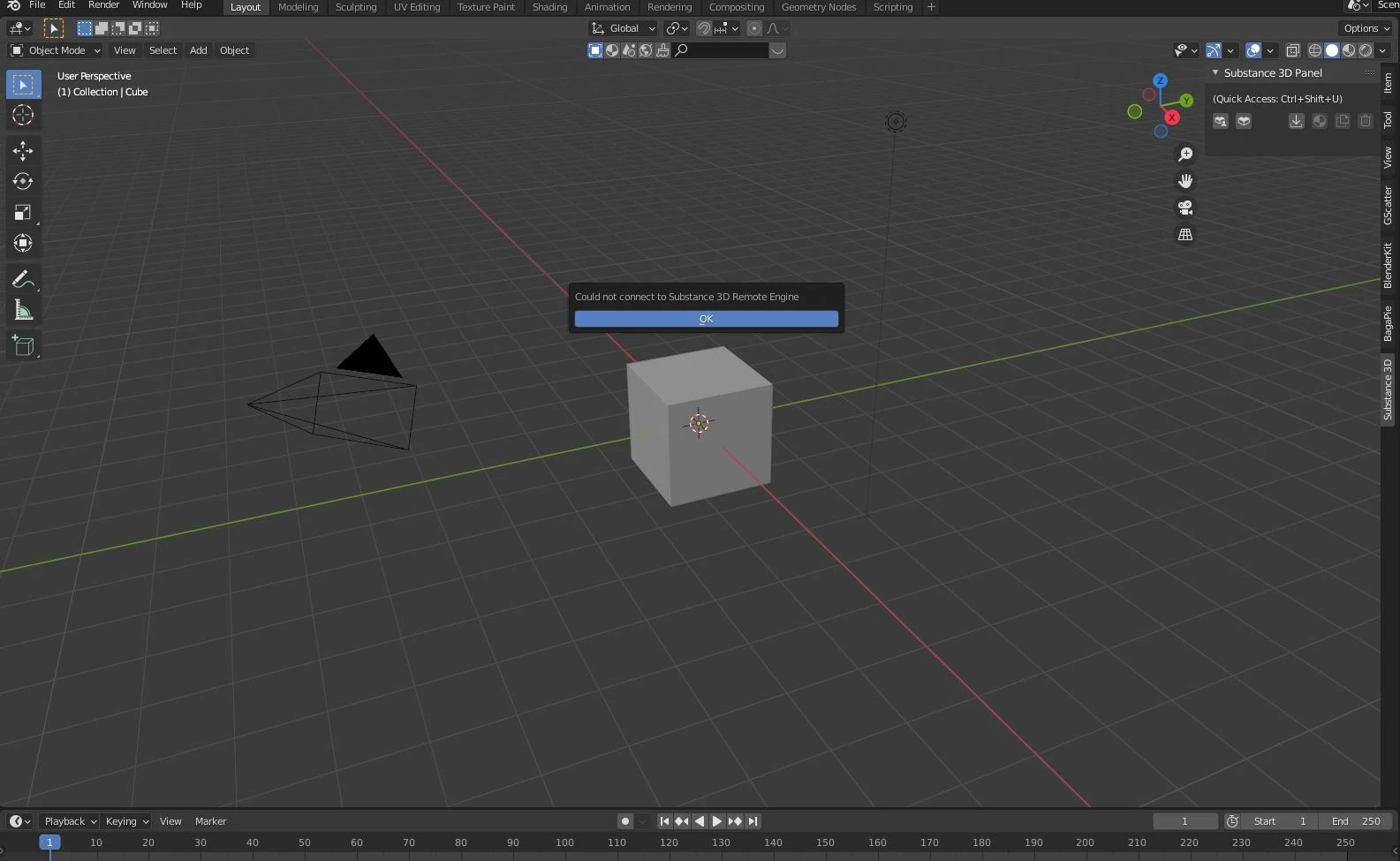Click the Z axis on navigation gizmo
Image resolution: width=1400 pixels, height=861 pixels.
[x=1160, y=80]
